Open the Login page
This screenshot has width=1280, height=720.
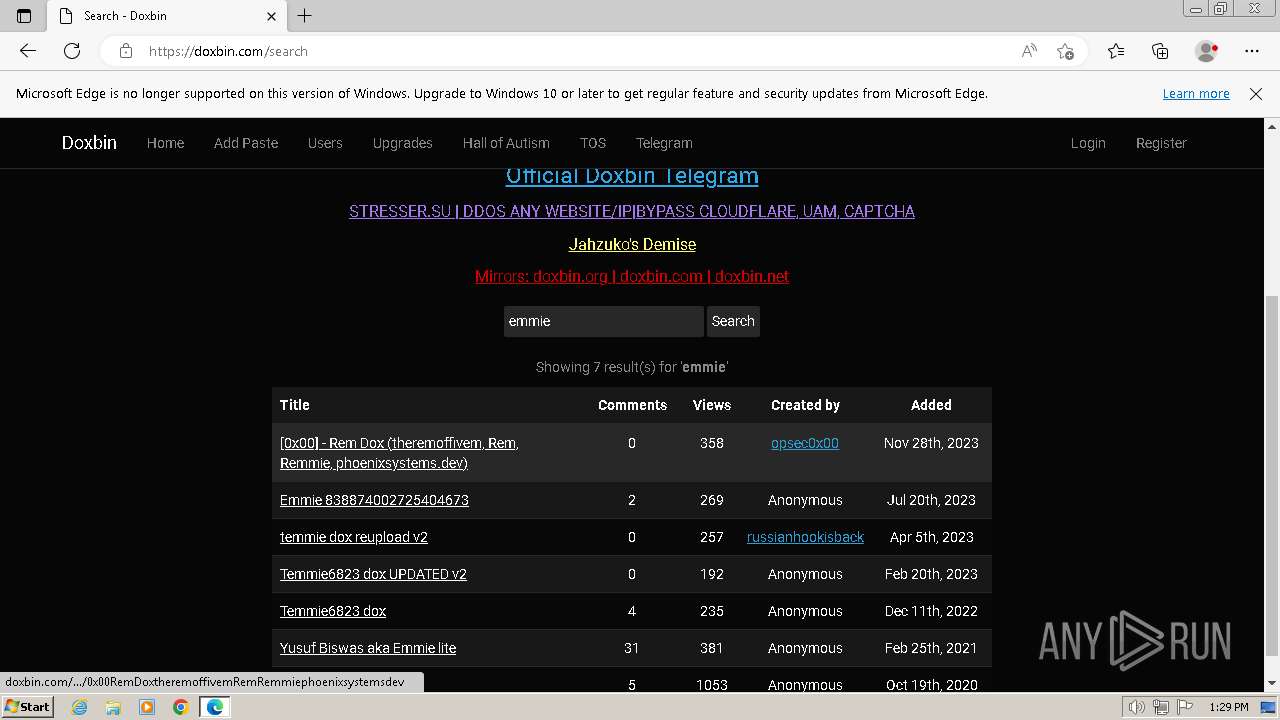click(x=1088, y=143)
